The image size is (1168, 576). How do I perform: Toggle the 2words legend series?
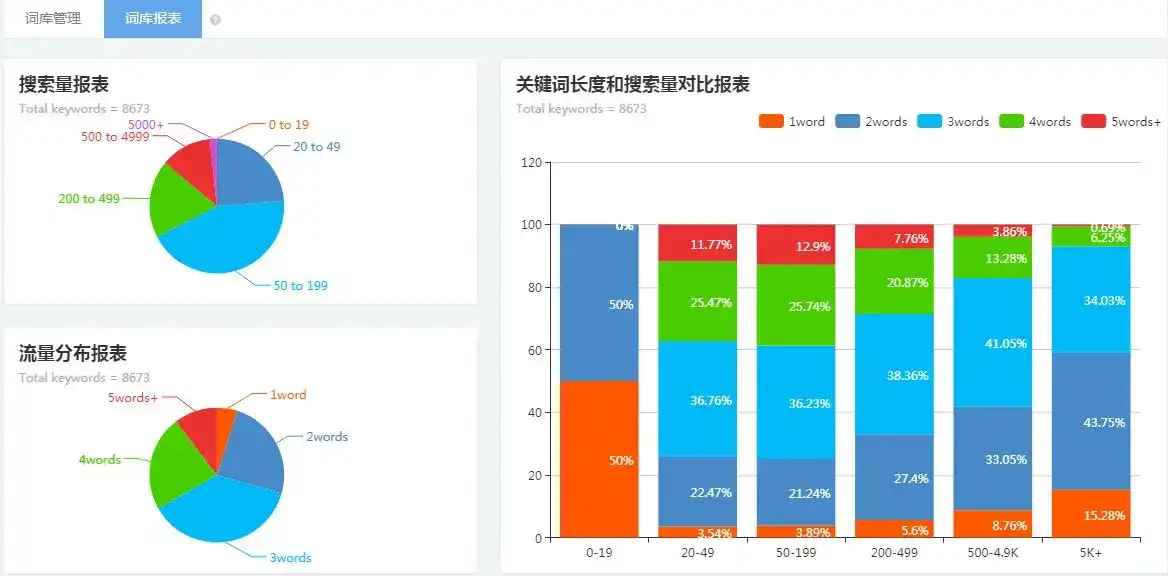[872, 121]
